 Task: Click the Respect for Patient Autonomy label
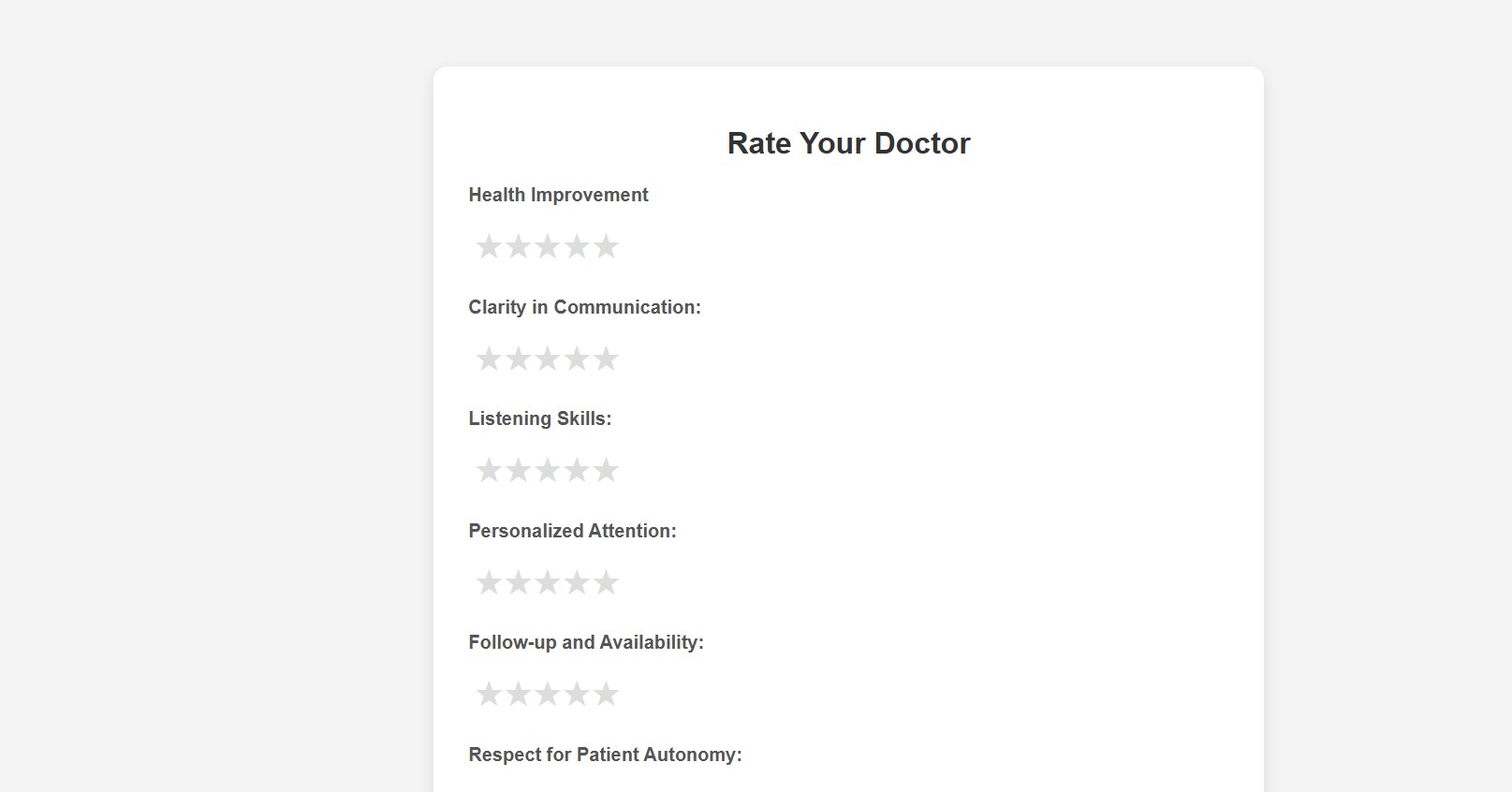click(605, 754)
